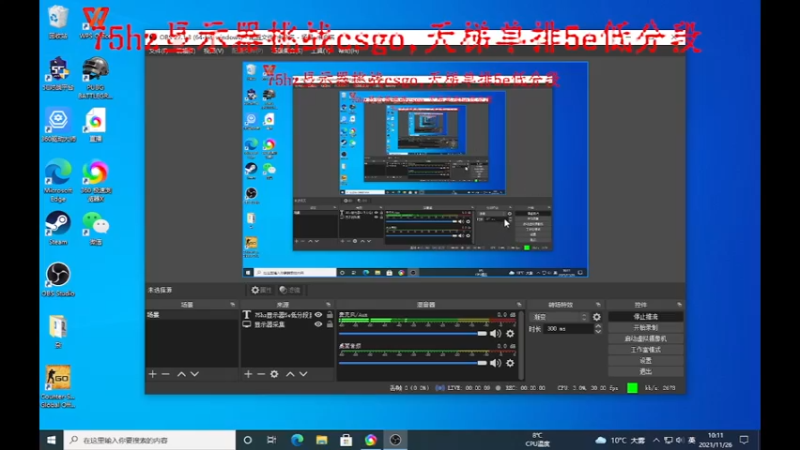Open Microsoft Edge desktop shortcut
This screenshot has height=450, width=800.
coord(58,181)
